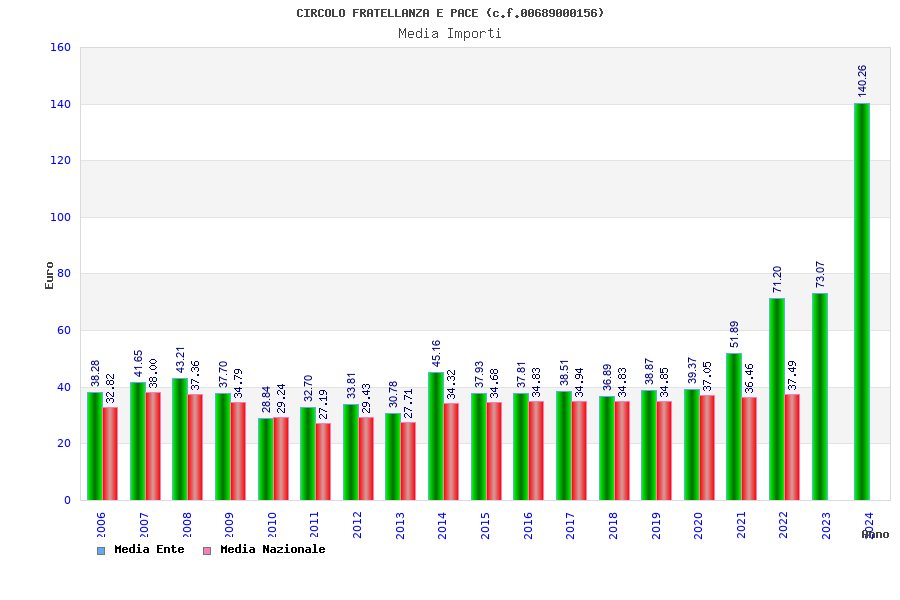Viewport: 900px width, 600px height.
Task: Select the 2023 green bar of 73.07
Action: 820,397
